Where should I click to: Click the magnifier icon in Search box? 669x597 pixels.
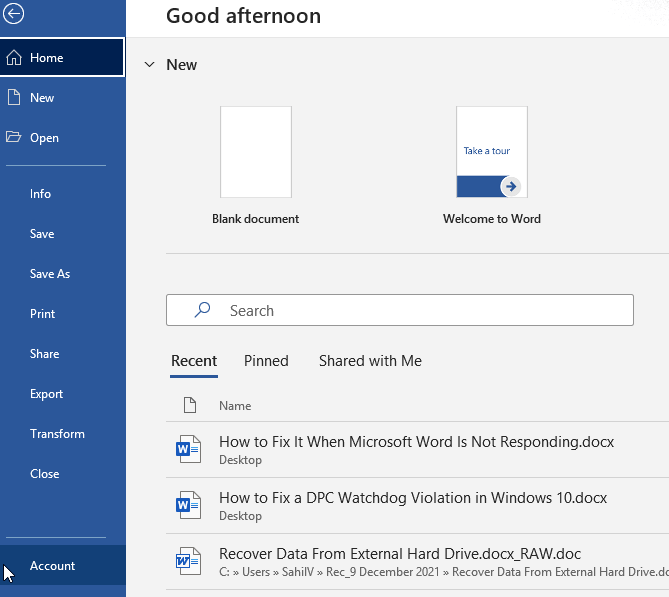[x=202, y=310]
